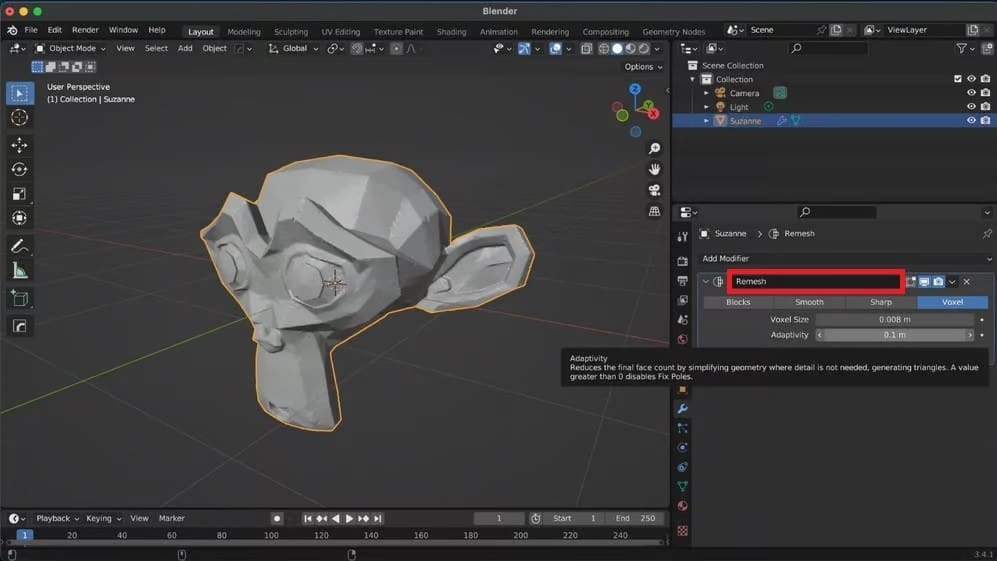Open the Object Data mesh tab

[682, 486]
